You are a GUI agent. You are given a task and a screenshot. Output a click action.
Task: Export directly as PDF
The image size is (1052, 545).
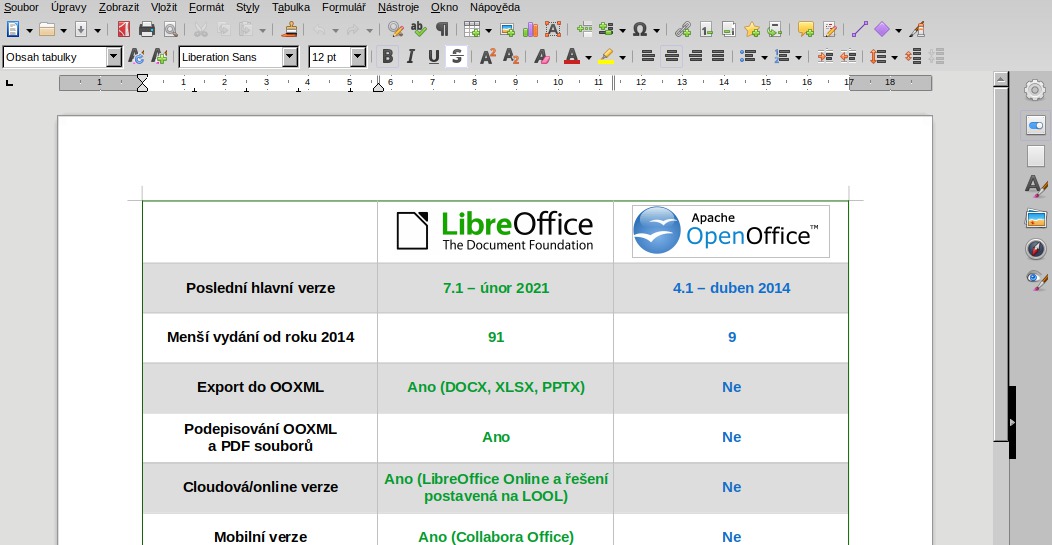click(123, 30)
